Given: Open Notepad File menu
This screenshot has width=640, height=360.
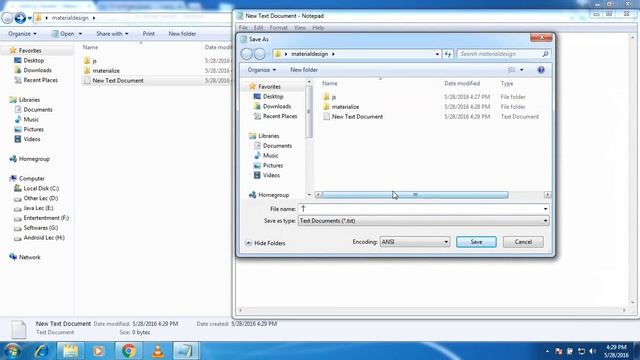Looking at the screenshot, I should point(243,28).
